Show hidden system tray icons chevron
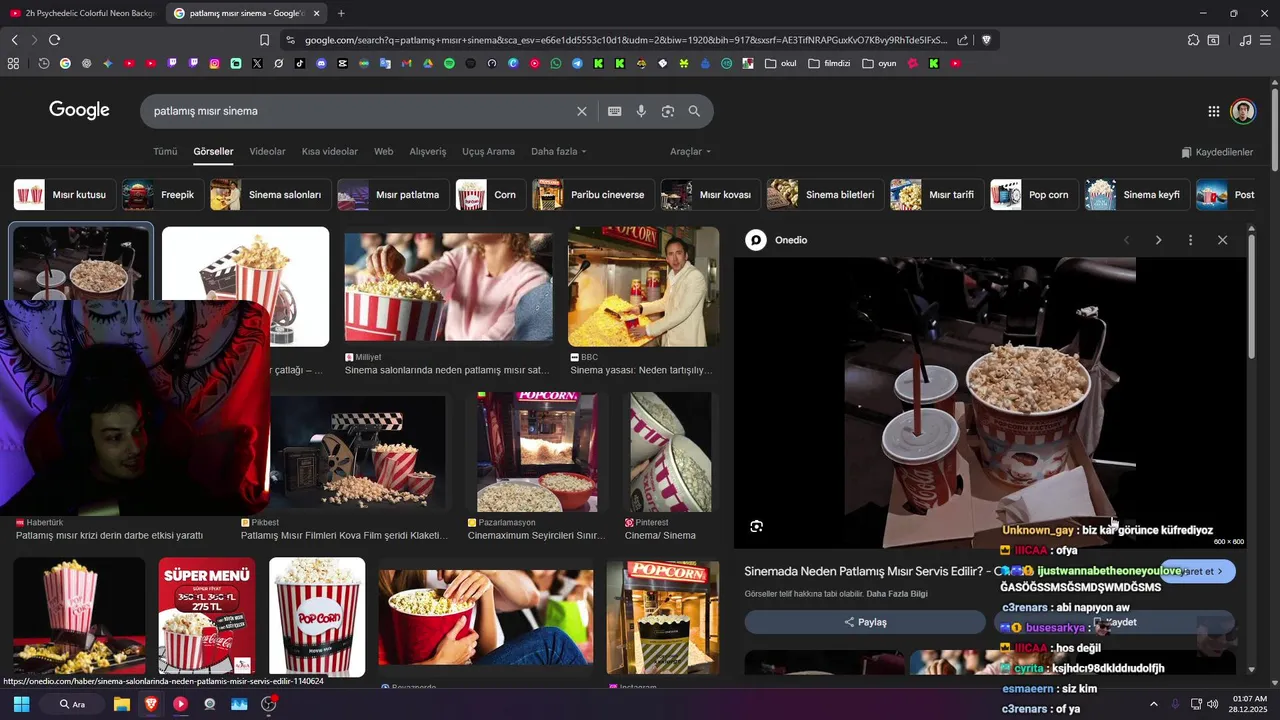 click(x=1153, y=704)
